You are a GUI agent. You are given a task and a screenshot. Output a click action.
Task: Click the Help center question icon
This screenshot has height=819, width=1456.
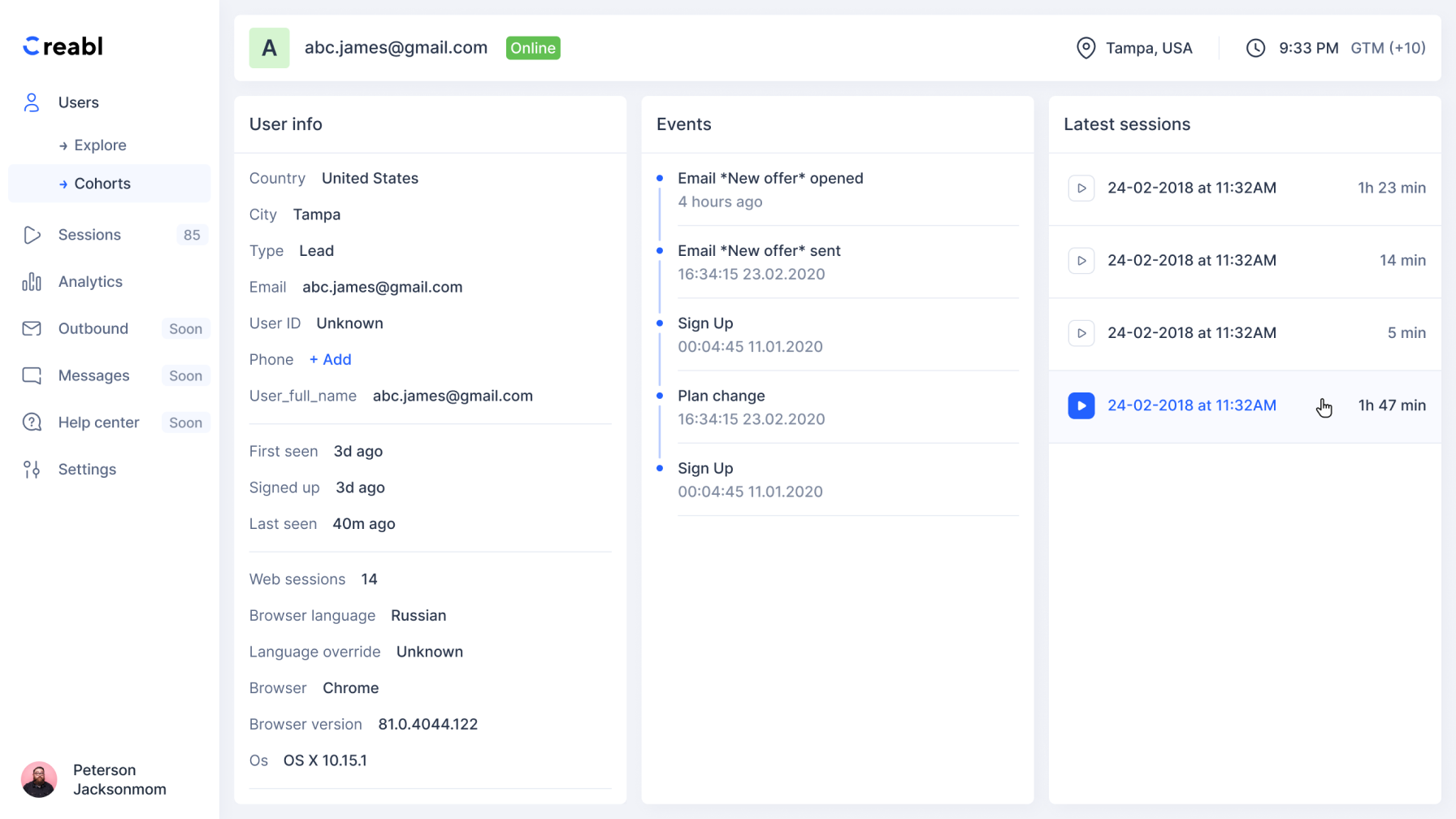click(x=32, y=422)
